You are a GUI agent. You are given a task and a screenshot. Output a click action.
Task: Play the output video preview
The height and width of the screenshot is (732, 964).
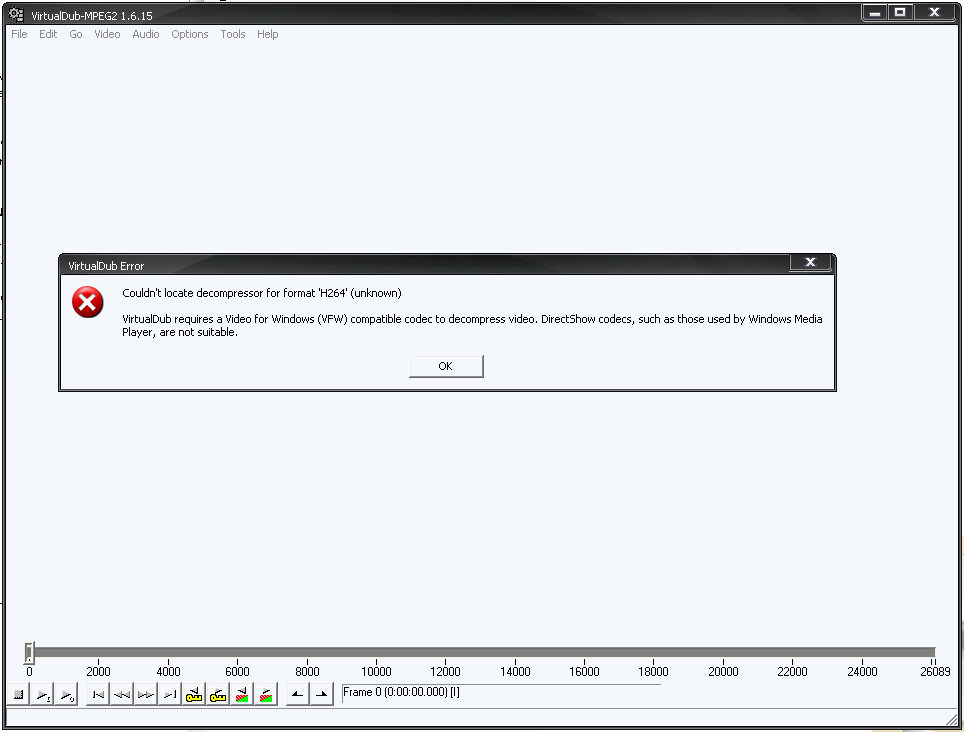pyautogui.click(x=66, y=695)
